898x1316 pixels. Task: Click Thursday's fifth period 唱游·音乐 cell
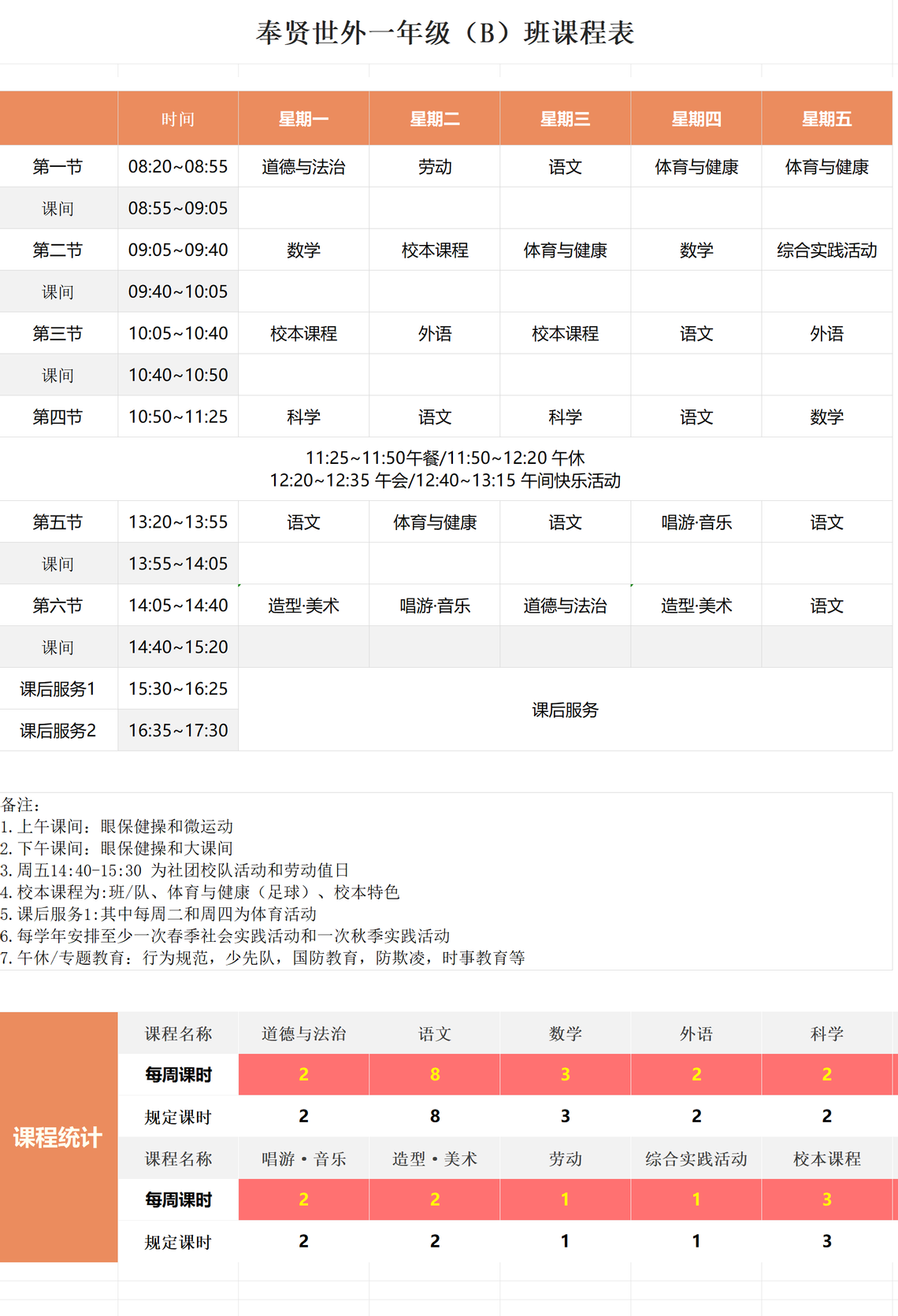pos(696,522)
